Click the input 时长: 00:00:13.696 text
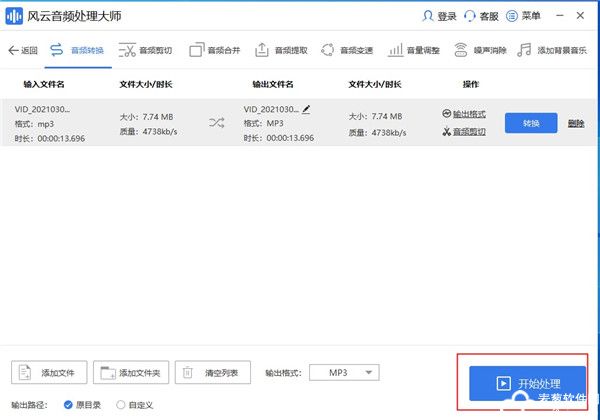 (50, 138)
